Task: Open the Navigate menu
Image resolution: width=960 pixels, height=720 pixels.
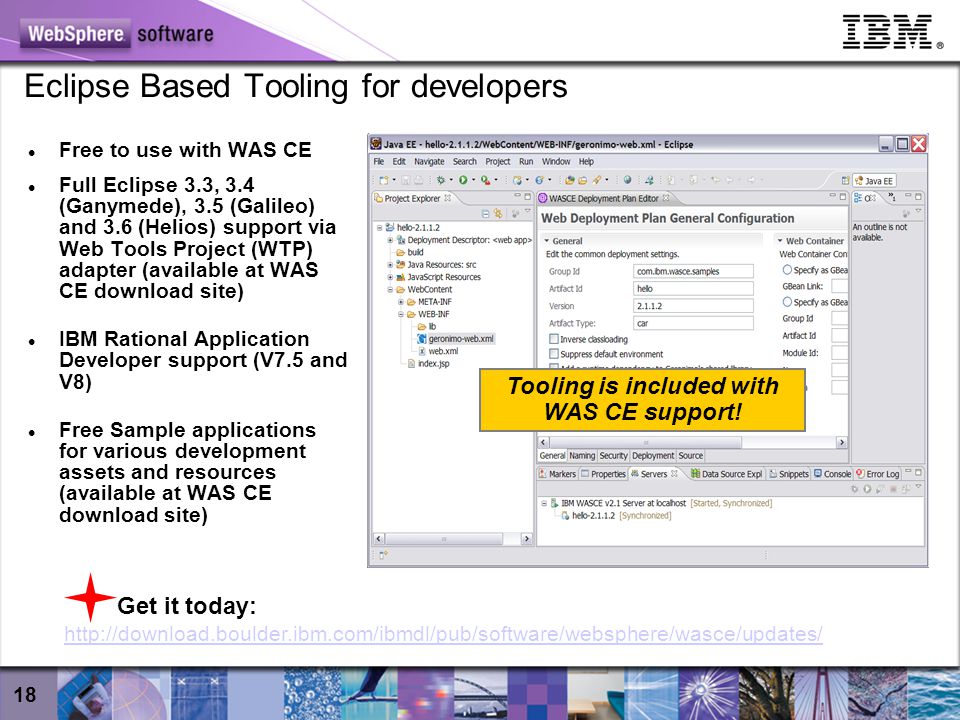Action: point(429,162)
